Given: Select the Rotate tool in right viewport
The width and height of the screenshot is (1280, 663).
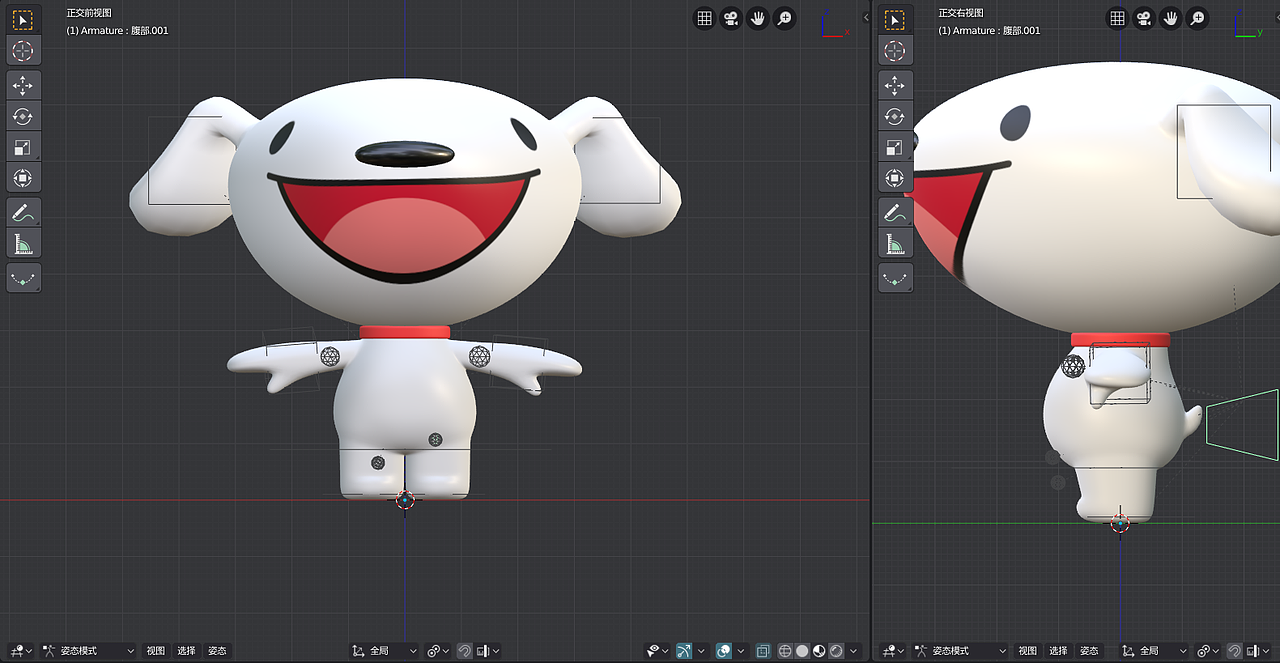Looking at the screenshot, I should coord(895,116).
